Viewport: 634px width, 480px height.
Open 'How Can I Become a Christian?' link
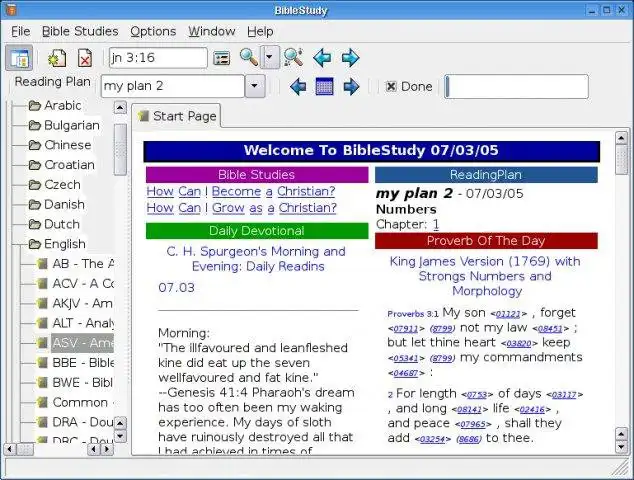pos(241,191)
